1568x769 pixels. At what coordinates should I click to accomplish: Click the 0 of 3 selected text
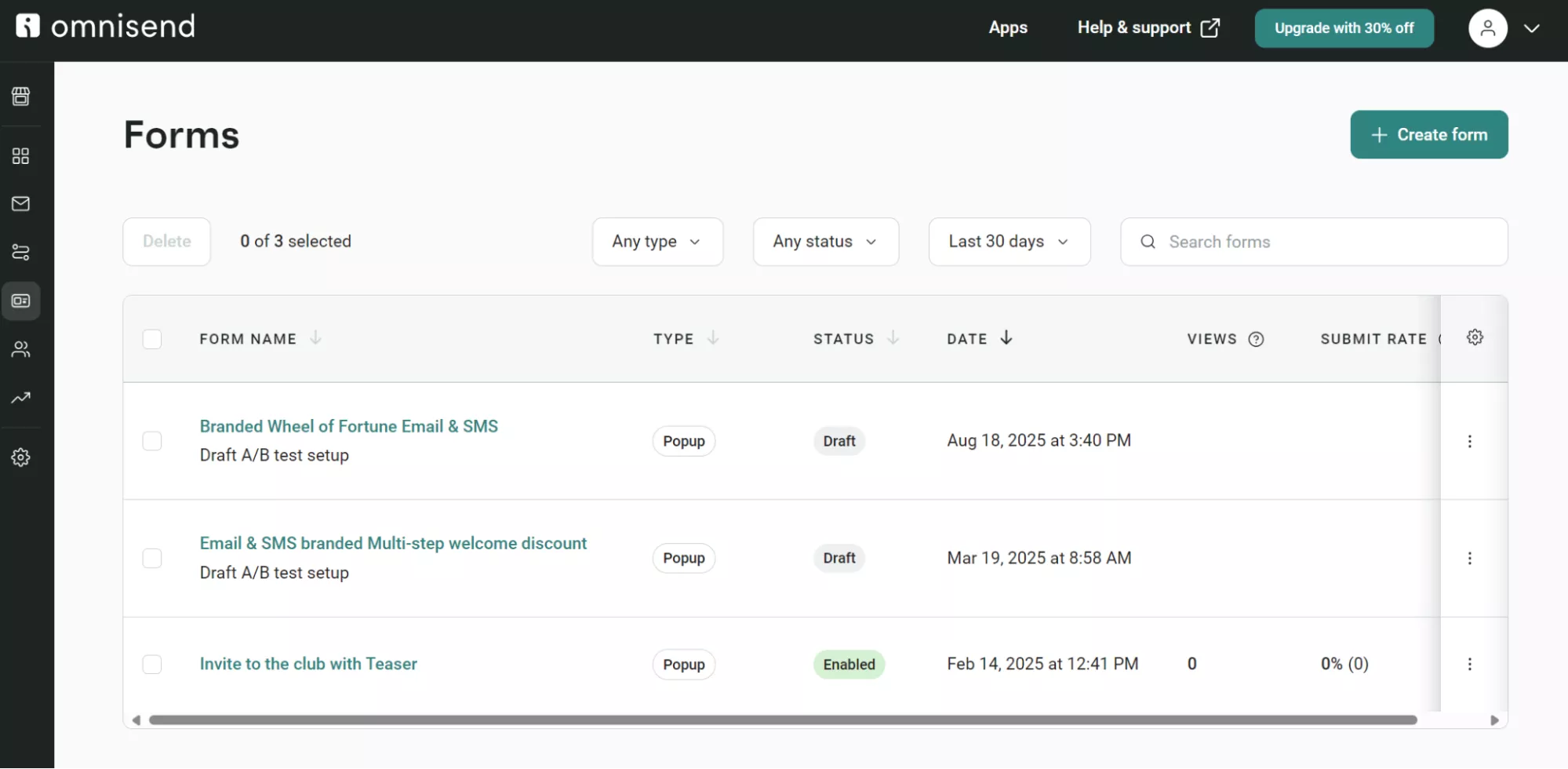[296, 242]
